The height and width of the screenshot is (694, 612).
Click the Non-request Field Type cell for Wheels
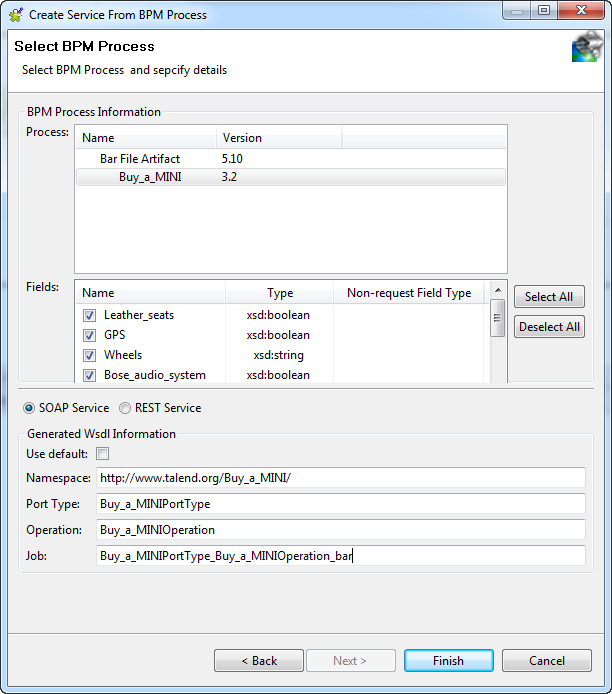point(409,355)
